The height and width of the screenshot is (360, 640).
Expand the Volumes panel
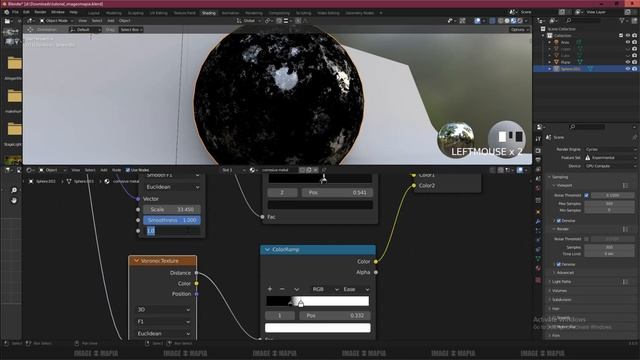point(559,291)
